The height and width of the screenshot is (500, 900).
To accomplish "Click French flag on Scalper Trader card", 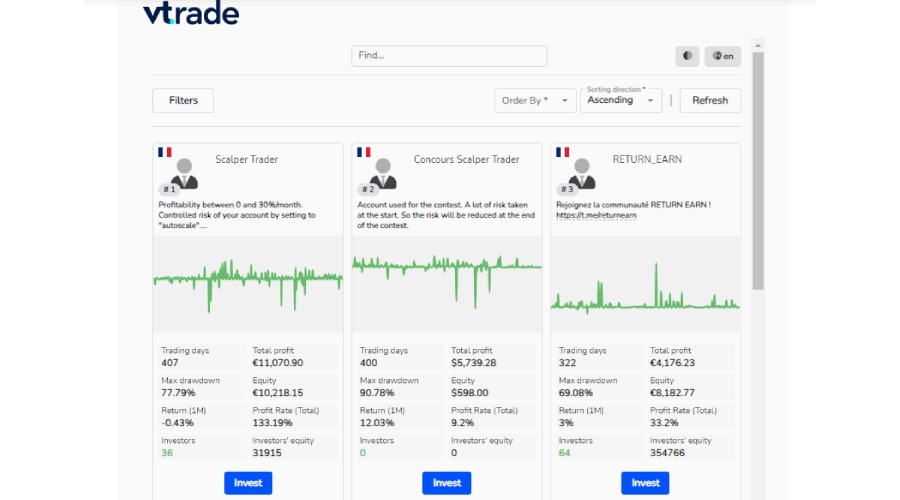I will click(x=164, y=153).
